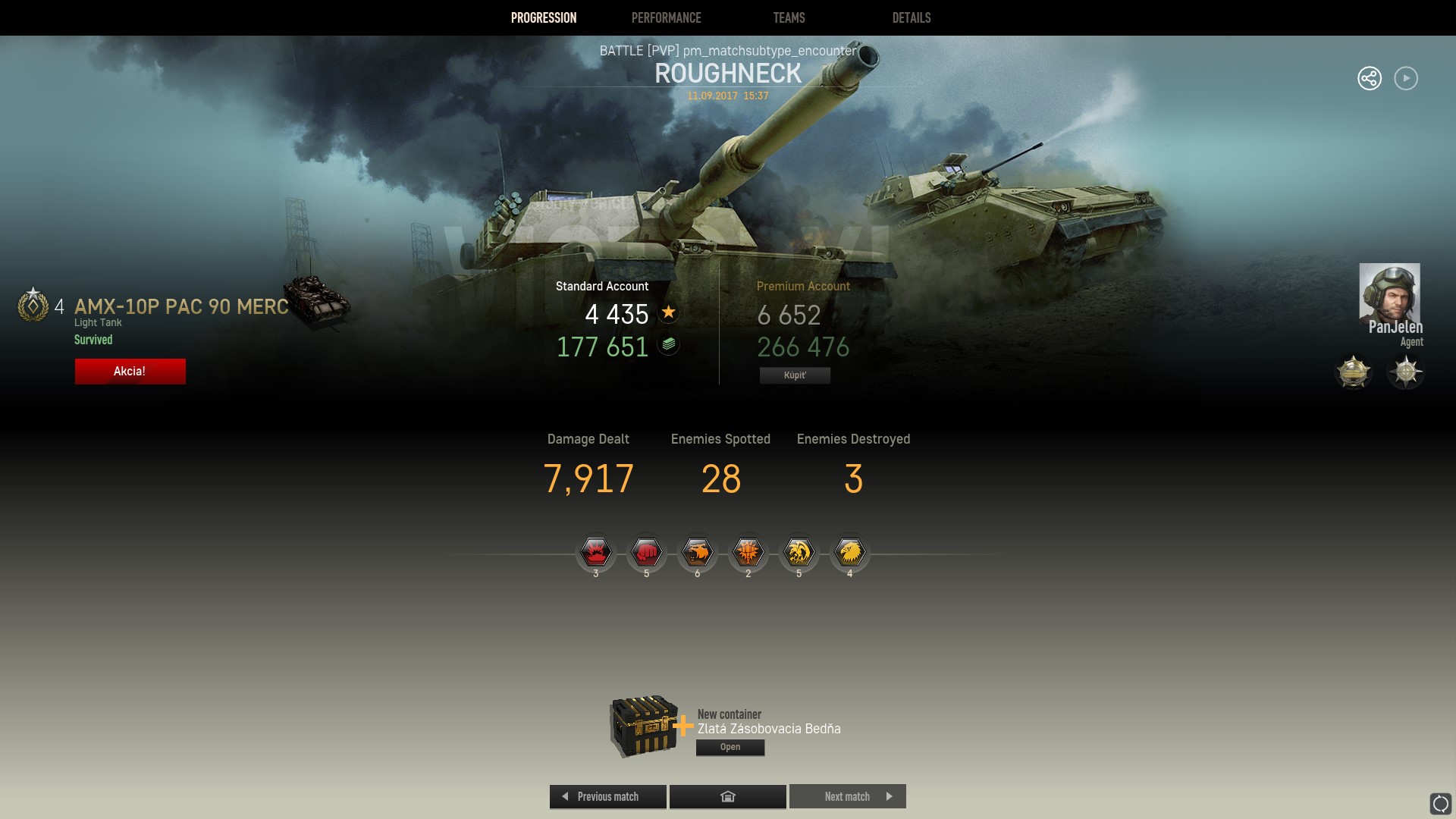
Task: Click the garage home icon button
Action: 728,796
